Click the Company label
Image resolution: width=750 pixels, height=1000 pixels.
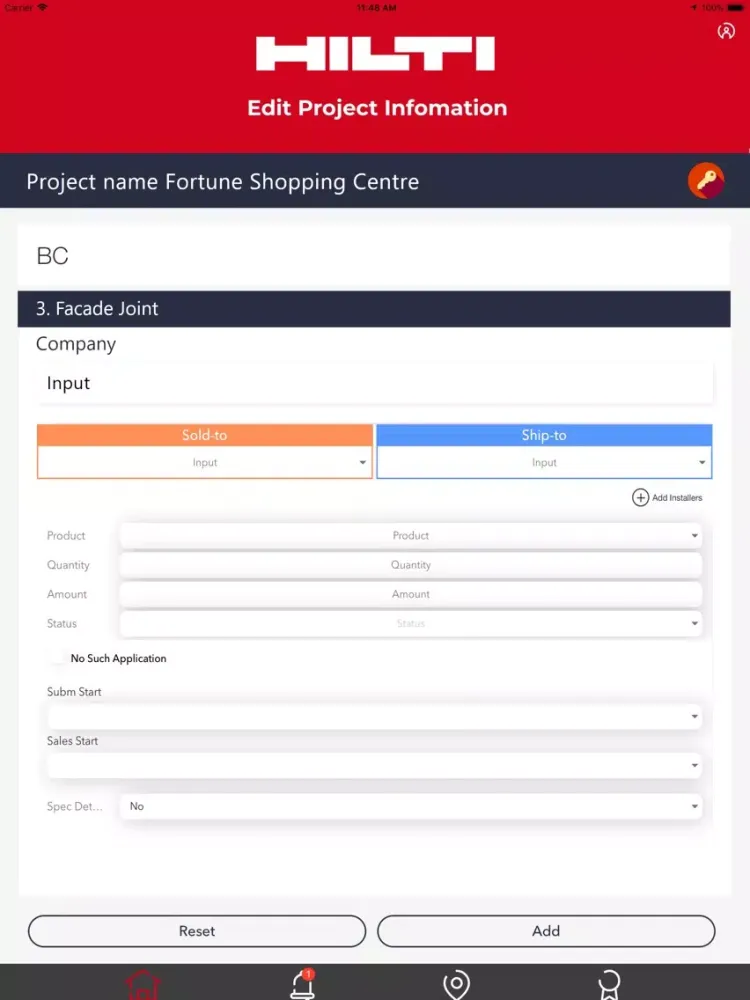pos(76,344)
